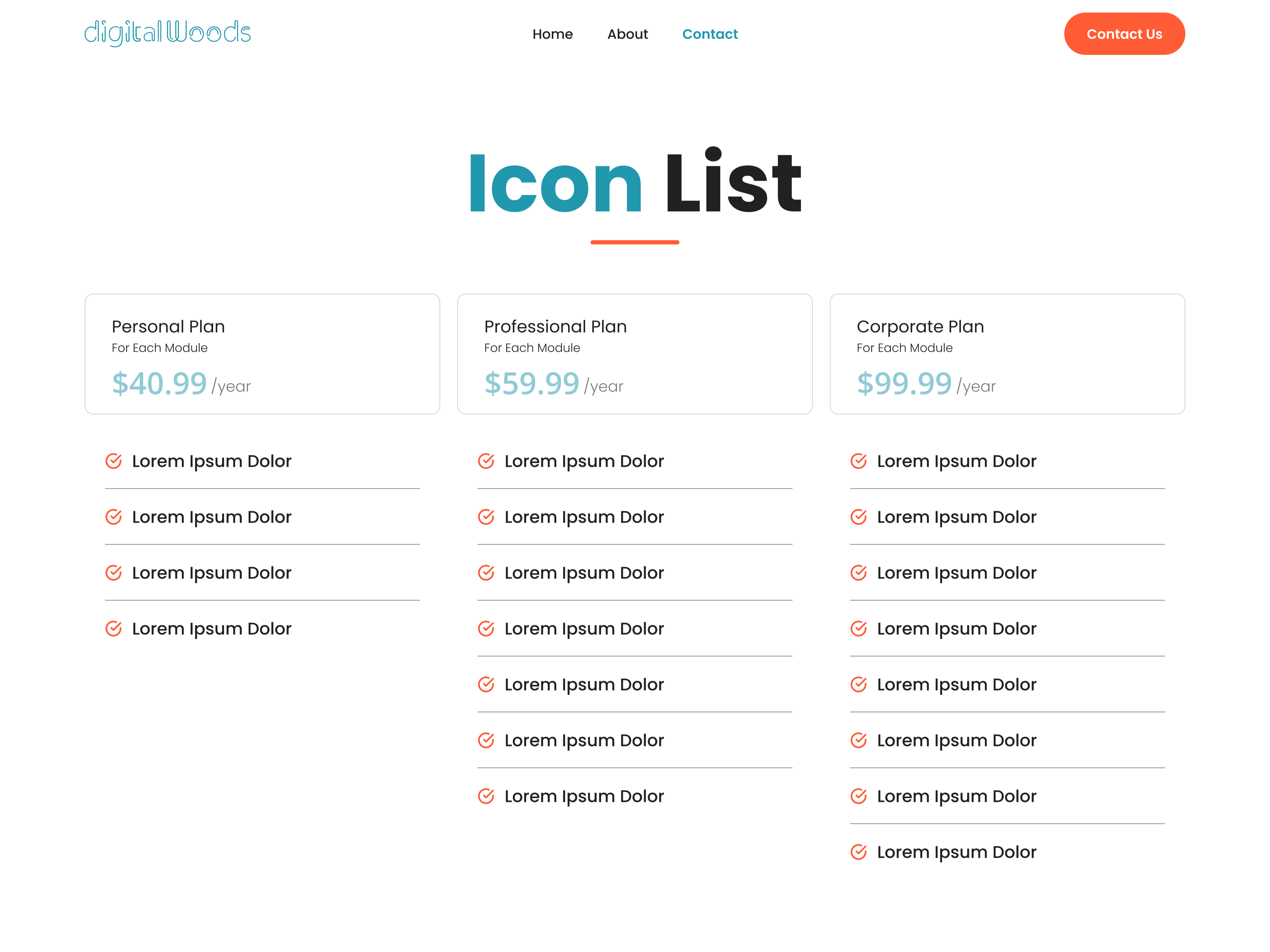
Task: Select the final checkmark icon in Corporate Plan list
Action: pos(858,852)
